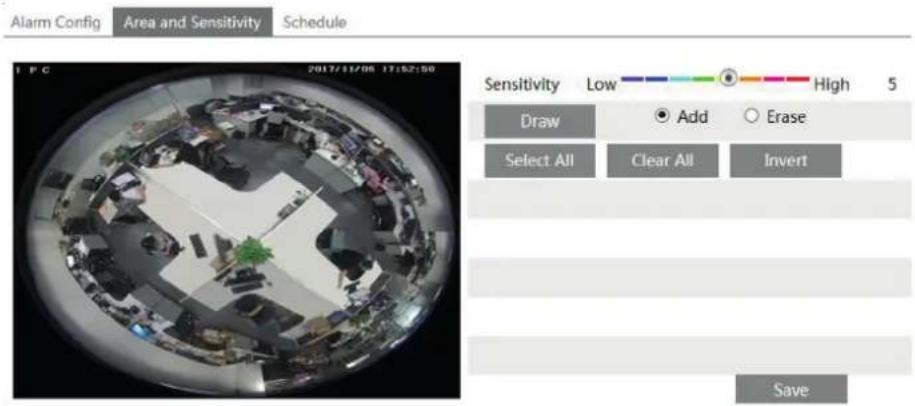Click the red segment of sensitivity slider

point(798,78)
